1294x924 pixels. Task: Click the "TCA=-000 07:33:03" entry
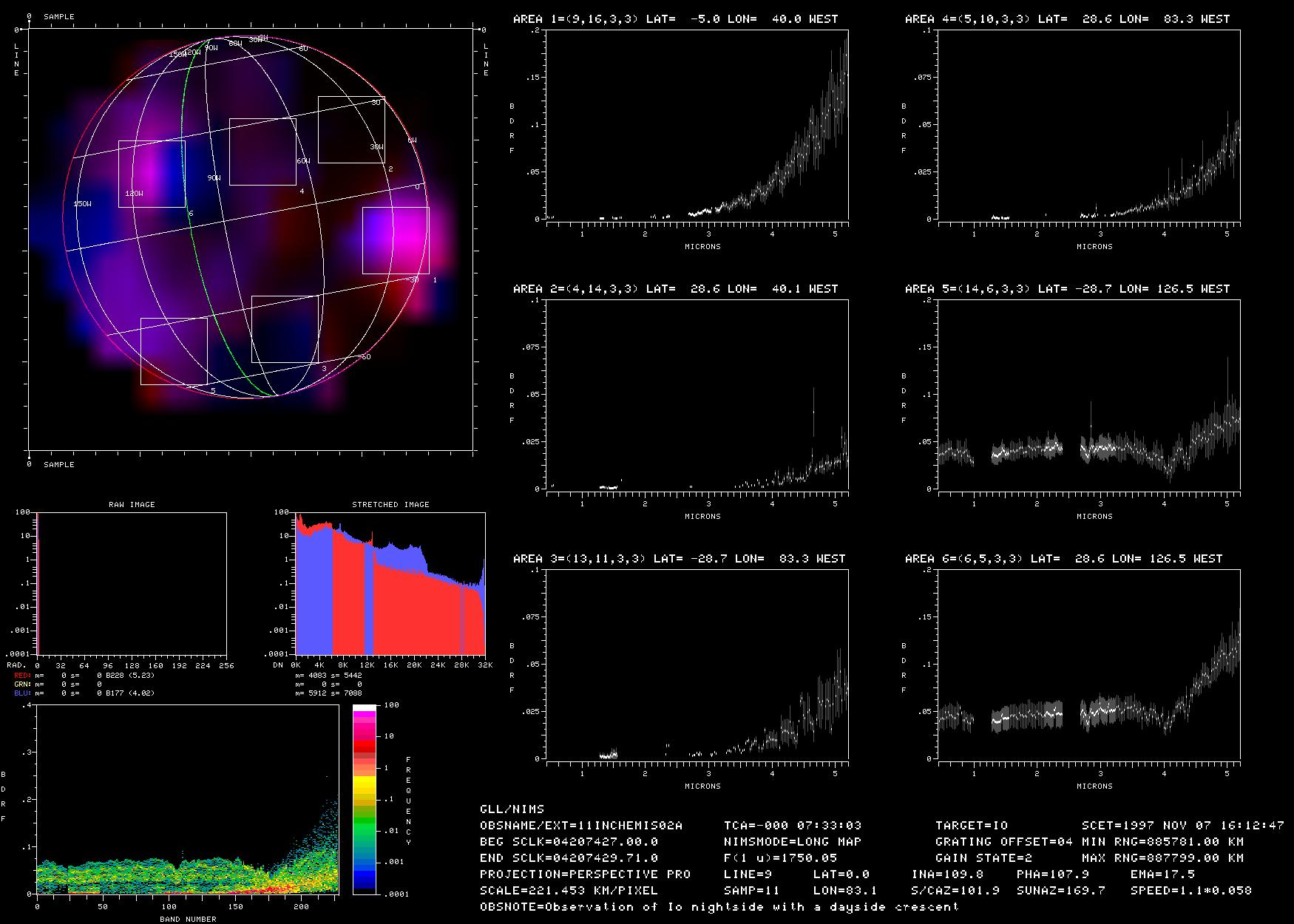coord(793,826)
